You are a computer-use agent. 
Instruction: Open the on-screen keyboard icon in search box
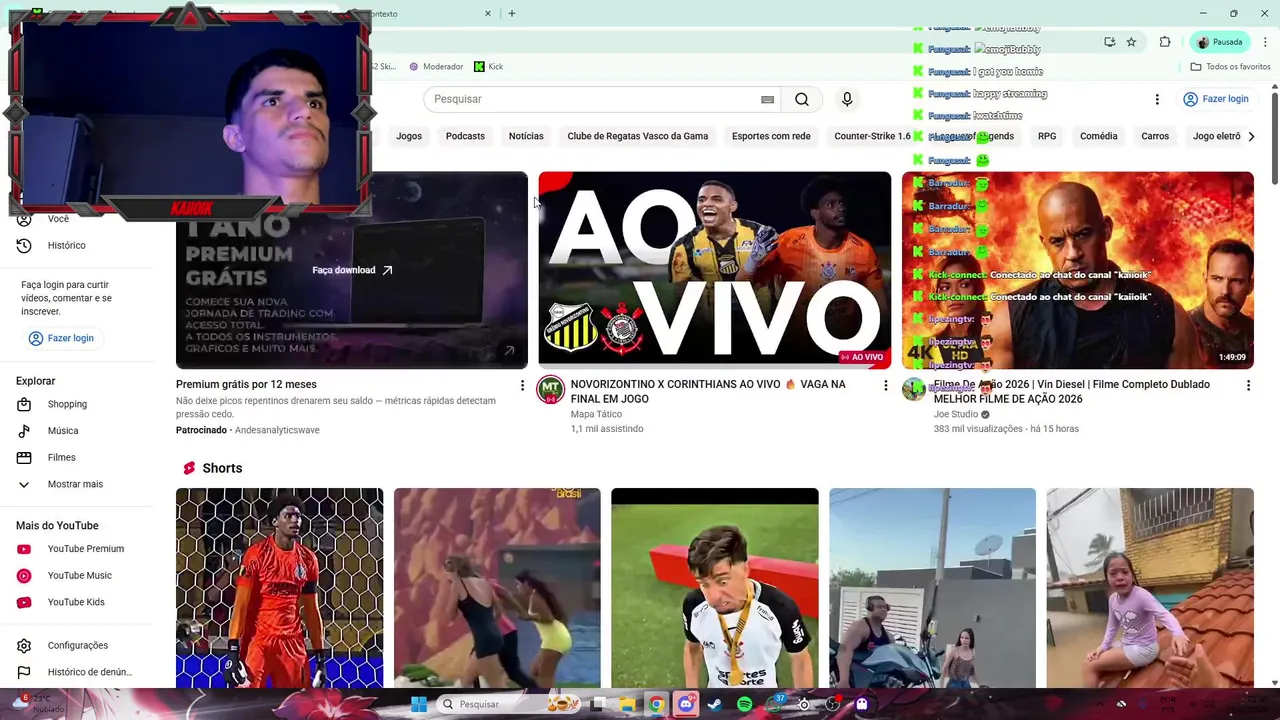(767, 99)
